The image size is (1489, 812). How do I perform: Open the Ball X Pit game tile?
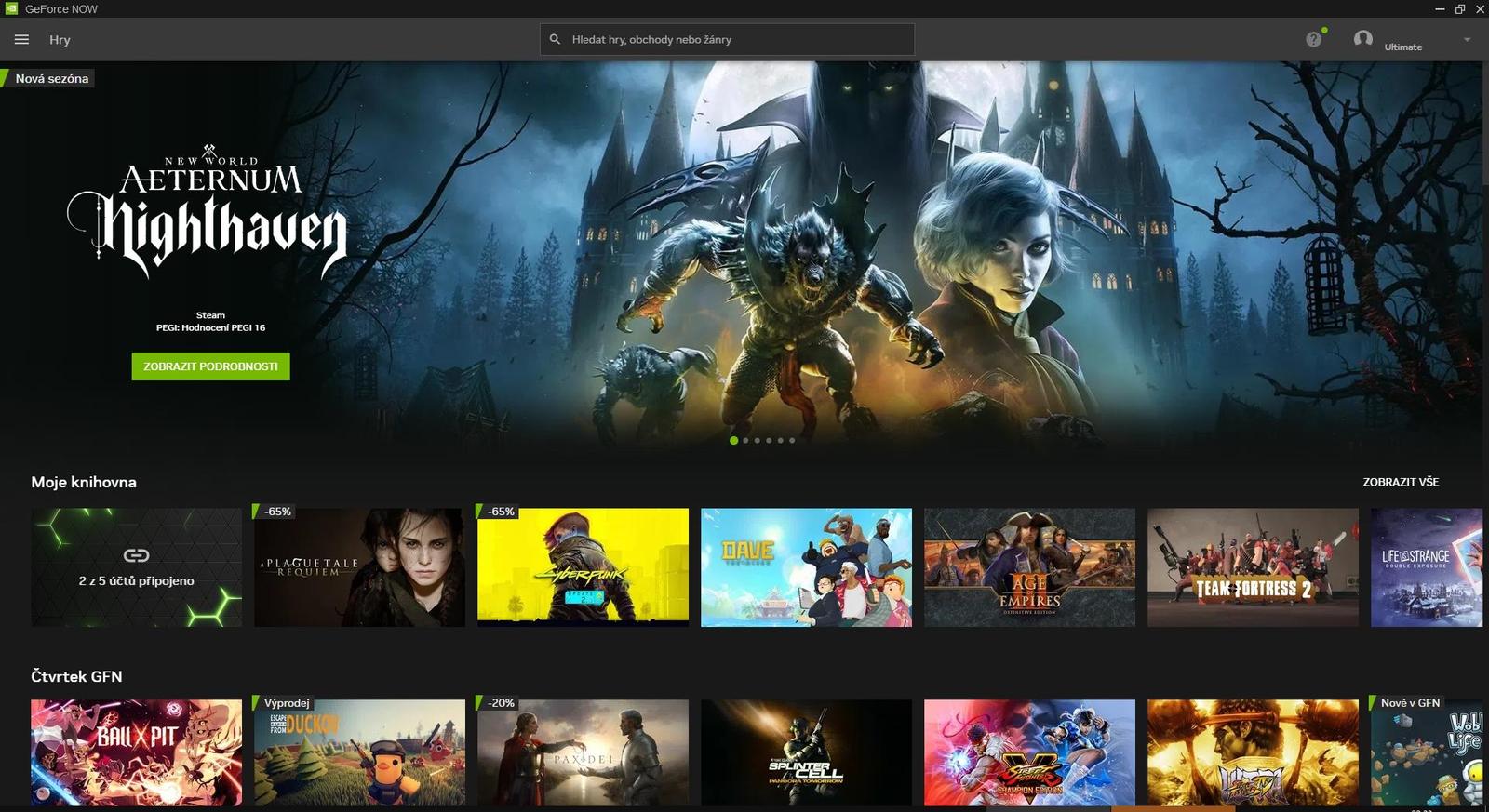(136, 752)
